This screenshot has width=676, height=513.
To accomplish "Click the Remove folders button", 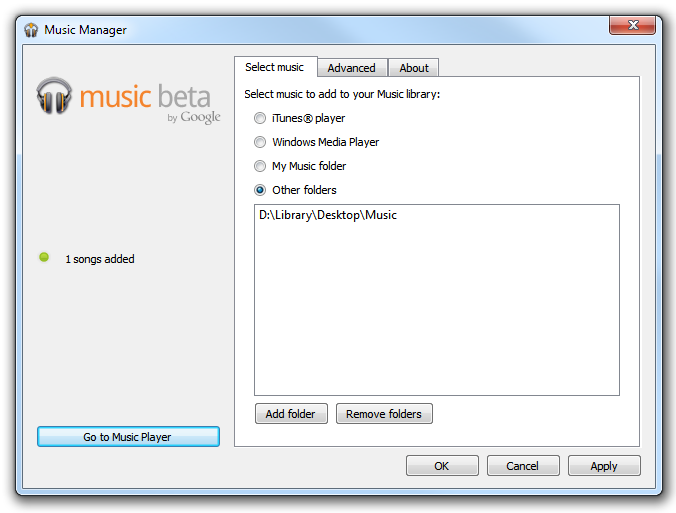I will [384, 414].
